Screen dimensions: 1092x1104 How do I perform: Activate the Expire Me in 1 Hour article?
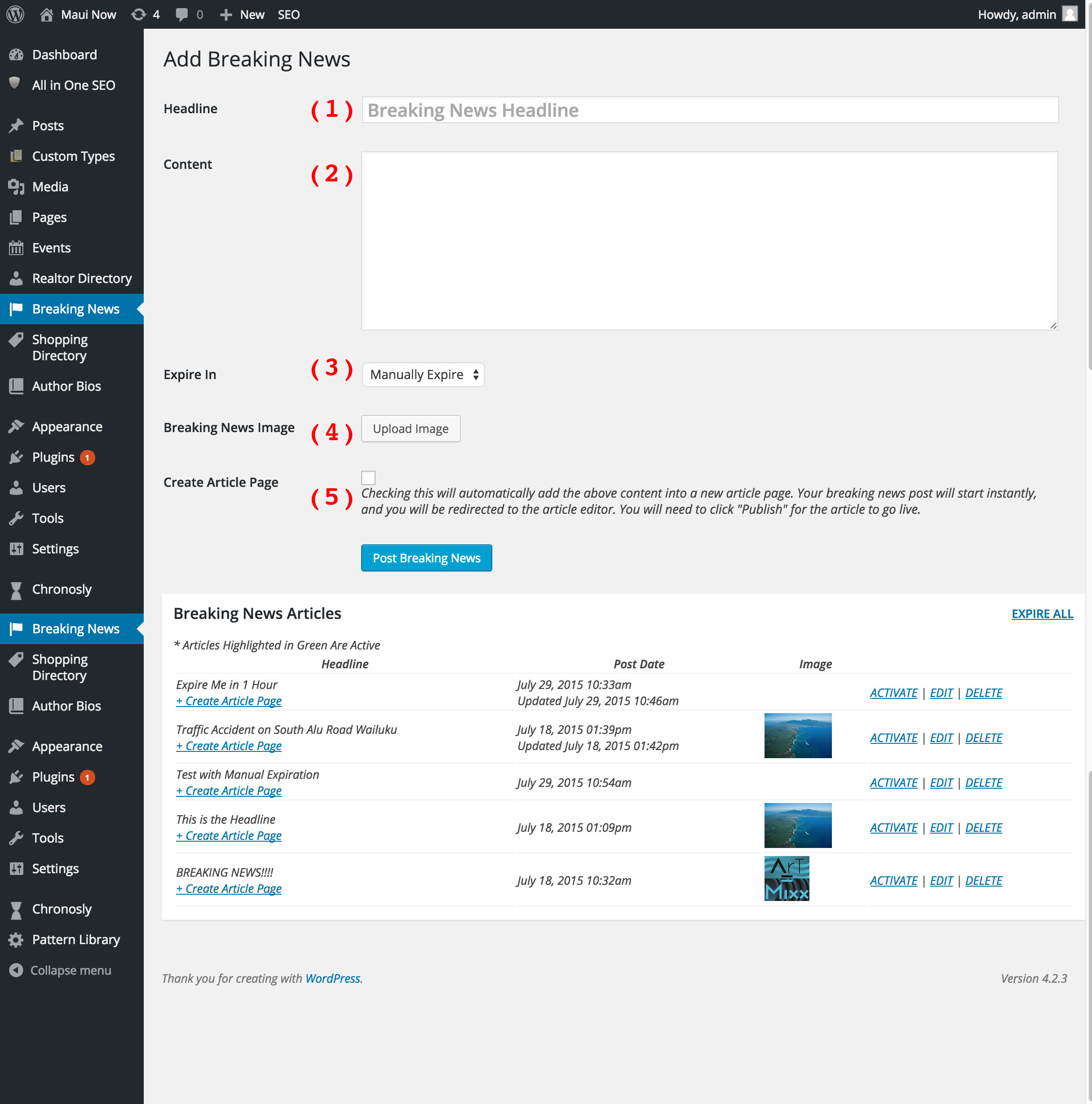coord(893,693)
